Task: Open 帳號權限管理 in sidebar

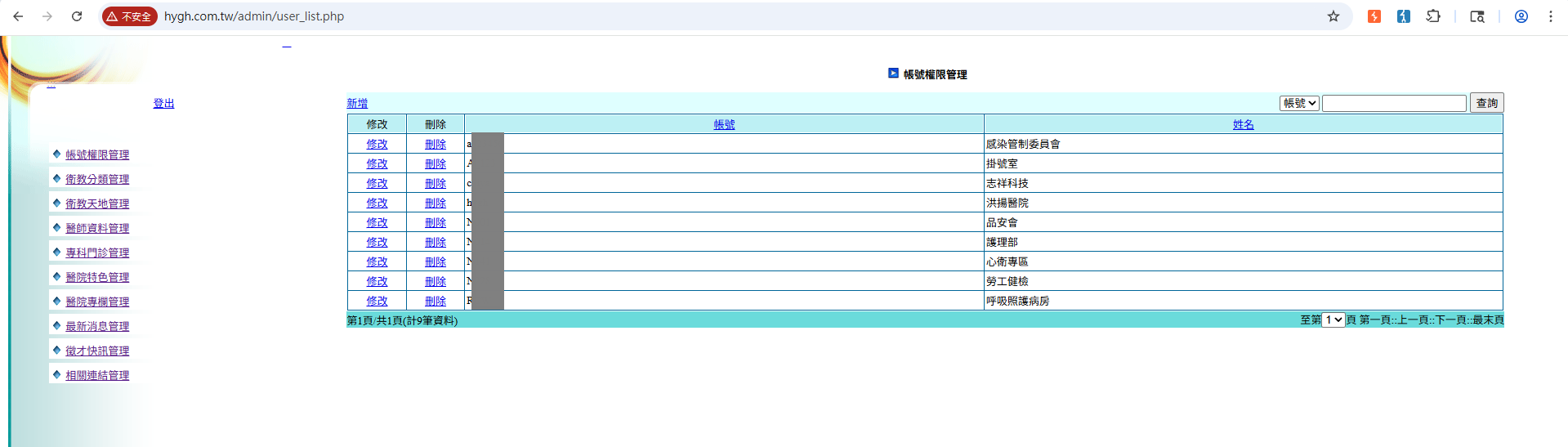Action: pyautogui.click(x=97, y=154)
